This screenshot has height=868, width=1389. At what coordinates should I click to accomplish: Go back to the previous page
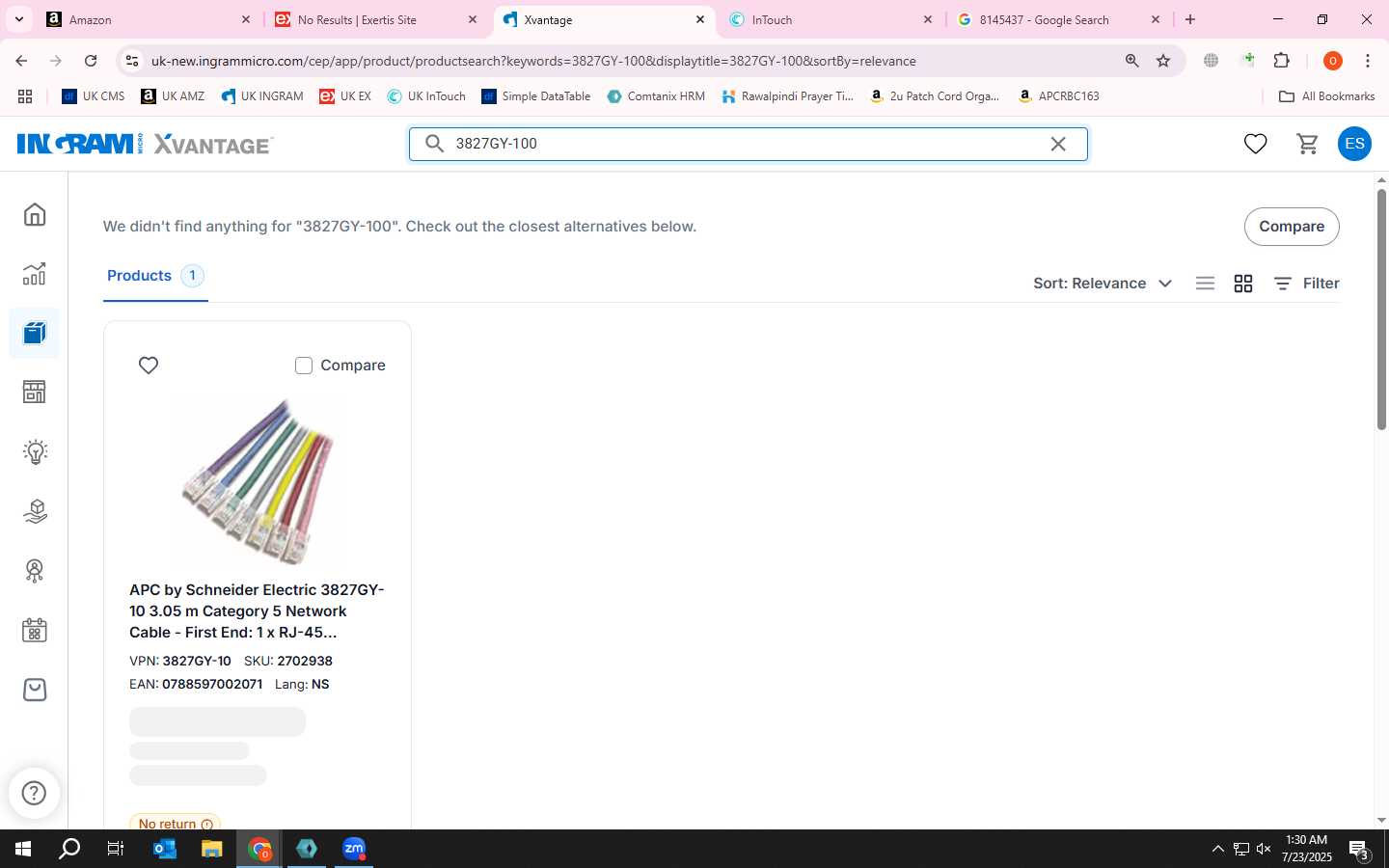[21, 61]
